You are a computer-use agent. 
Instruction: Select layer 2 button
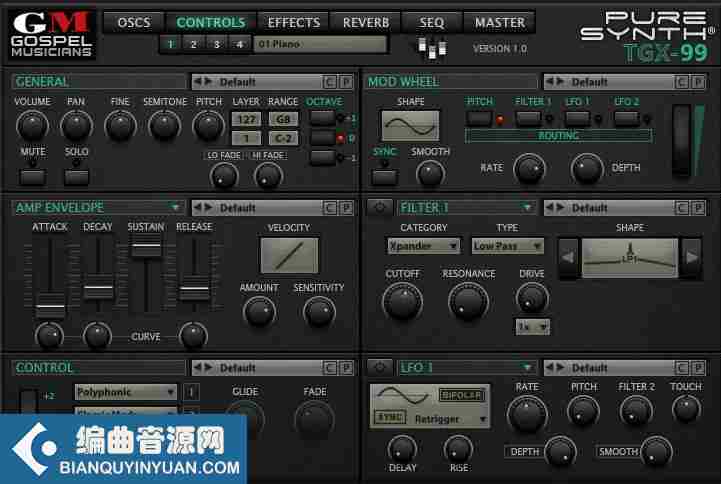point(193,44)
